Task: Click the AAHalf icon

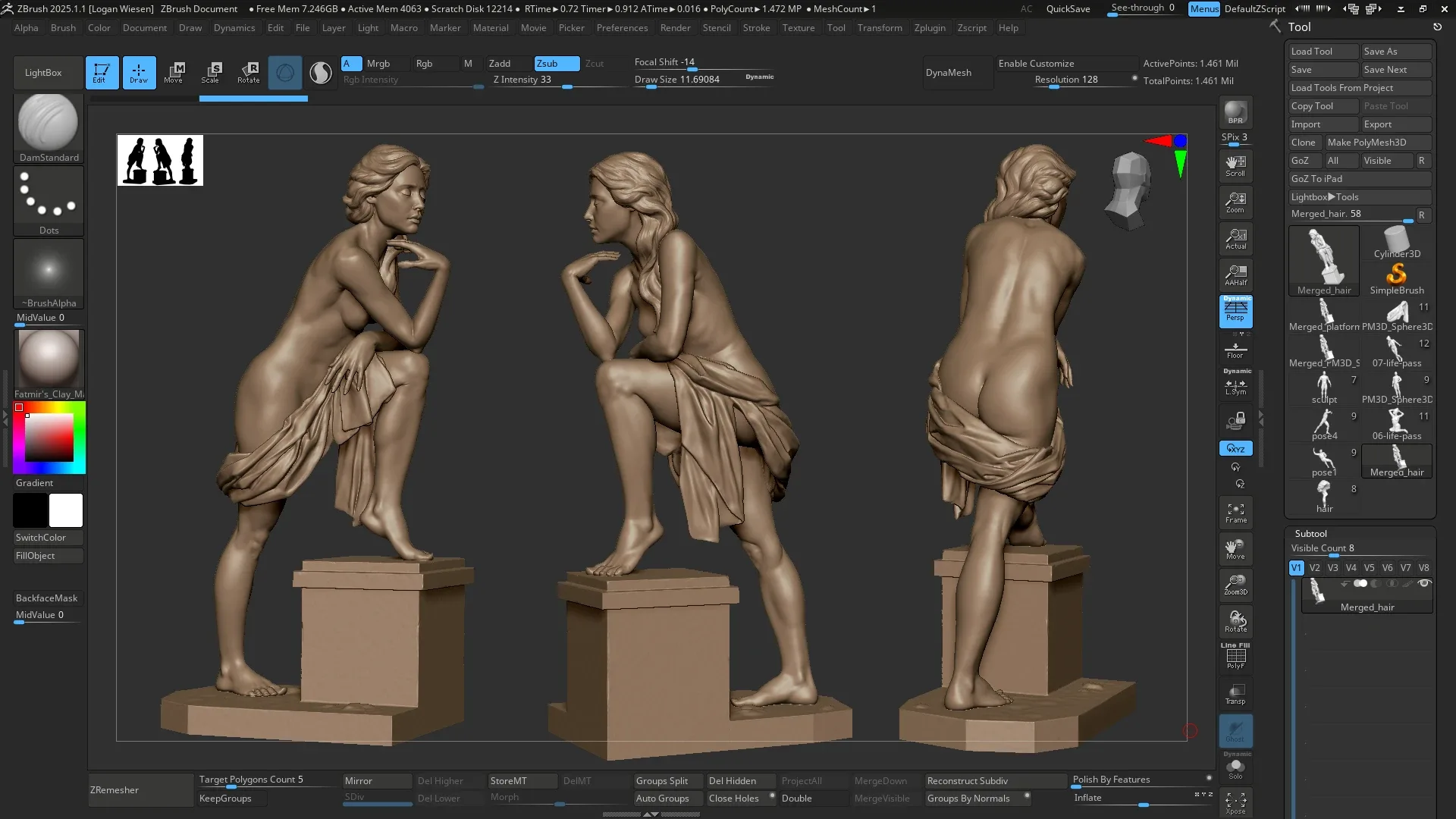Action: [1235, 275]
